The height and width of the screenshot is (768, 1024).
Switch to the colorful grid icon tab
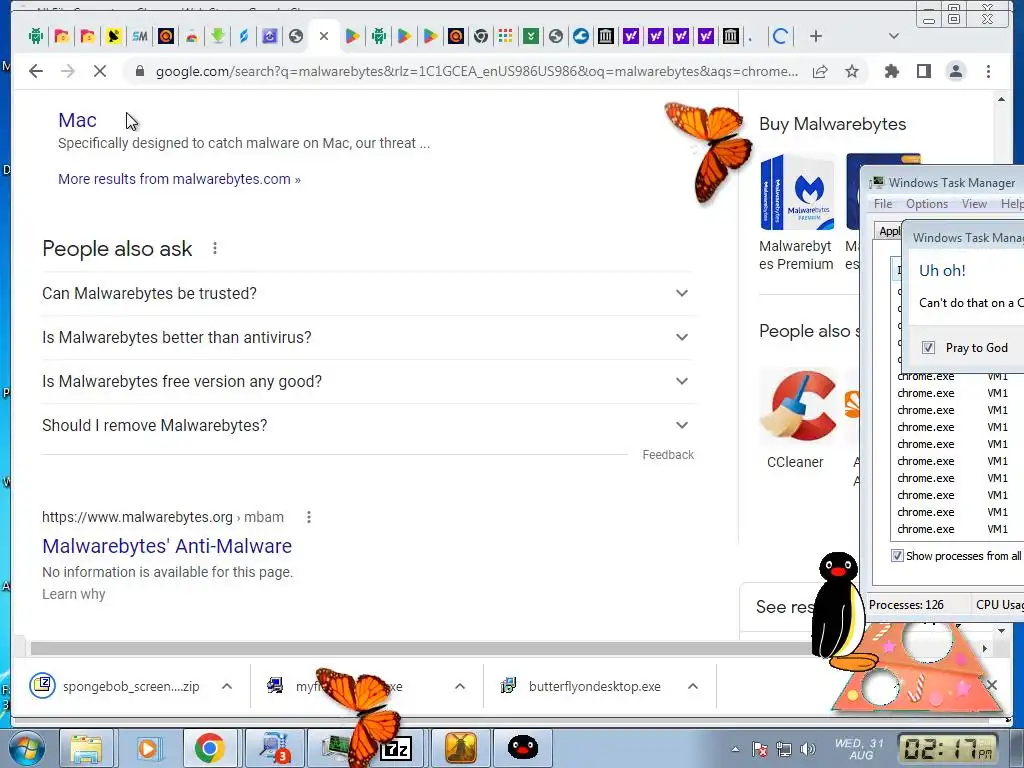pos(505,37)
